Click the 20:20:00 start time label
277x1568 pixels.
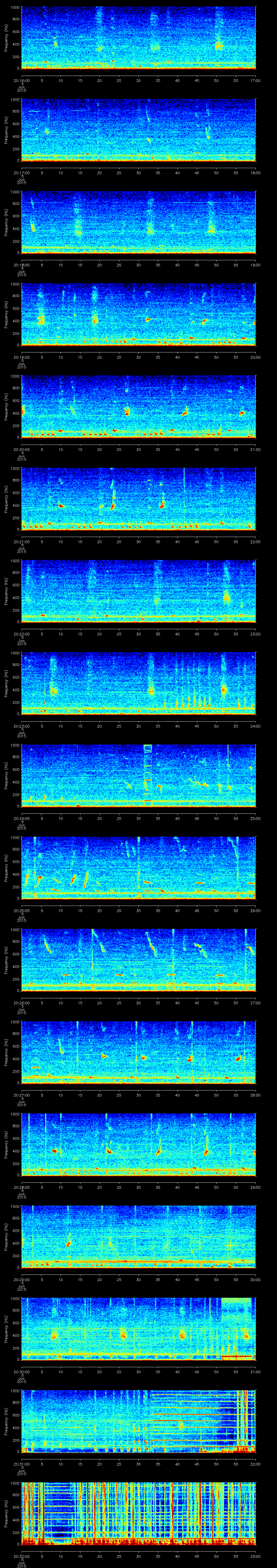click(x=21, y=449)
